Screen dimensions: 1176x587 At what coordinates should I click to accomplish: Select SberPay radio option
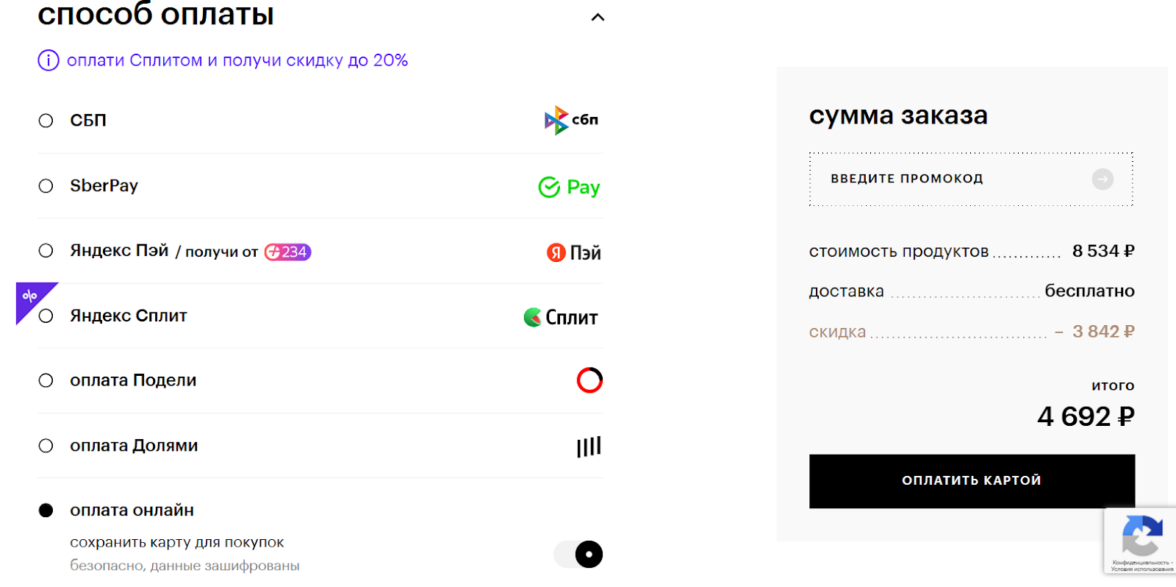click(x=46, y=186)
